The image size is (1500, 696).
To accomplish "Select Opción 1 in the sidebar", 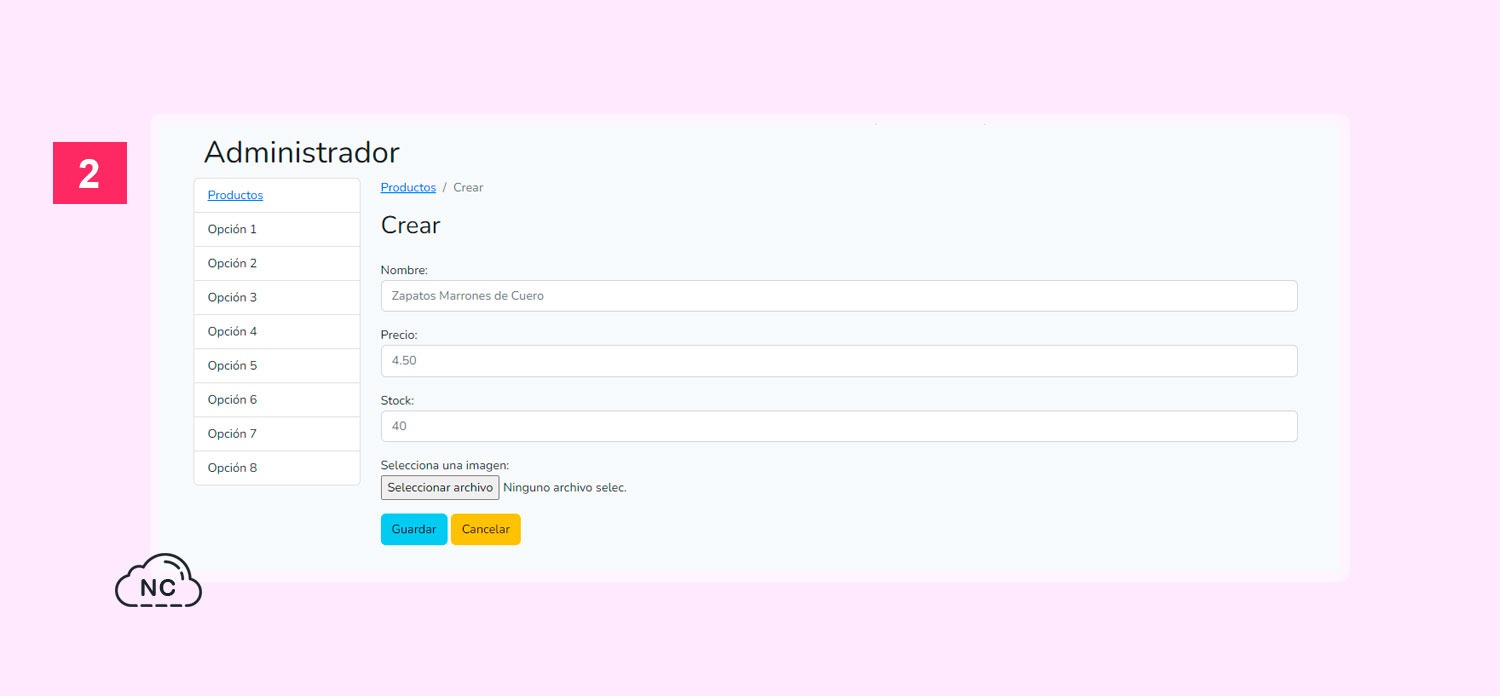I will pos(277,229).
